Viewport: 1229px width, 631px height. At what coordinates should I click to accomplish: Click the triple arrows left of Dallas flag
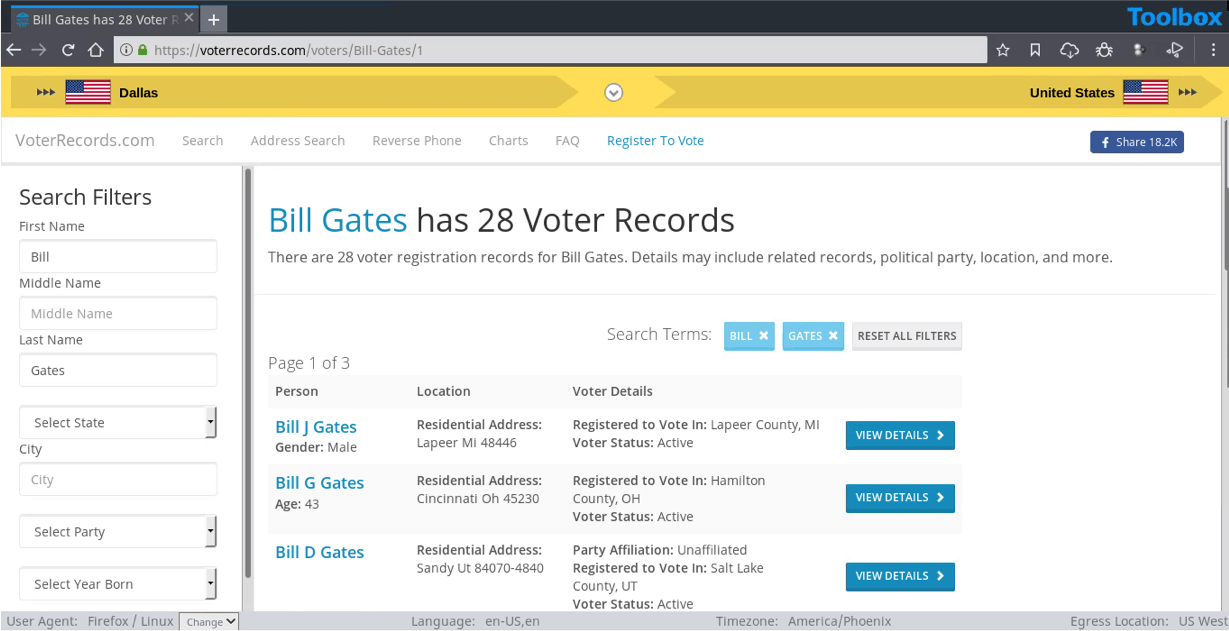point(46,92)
